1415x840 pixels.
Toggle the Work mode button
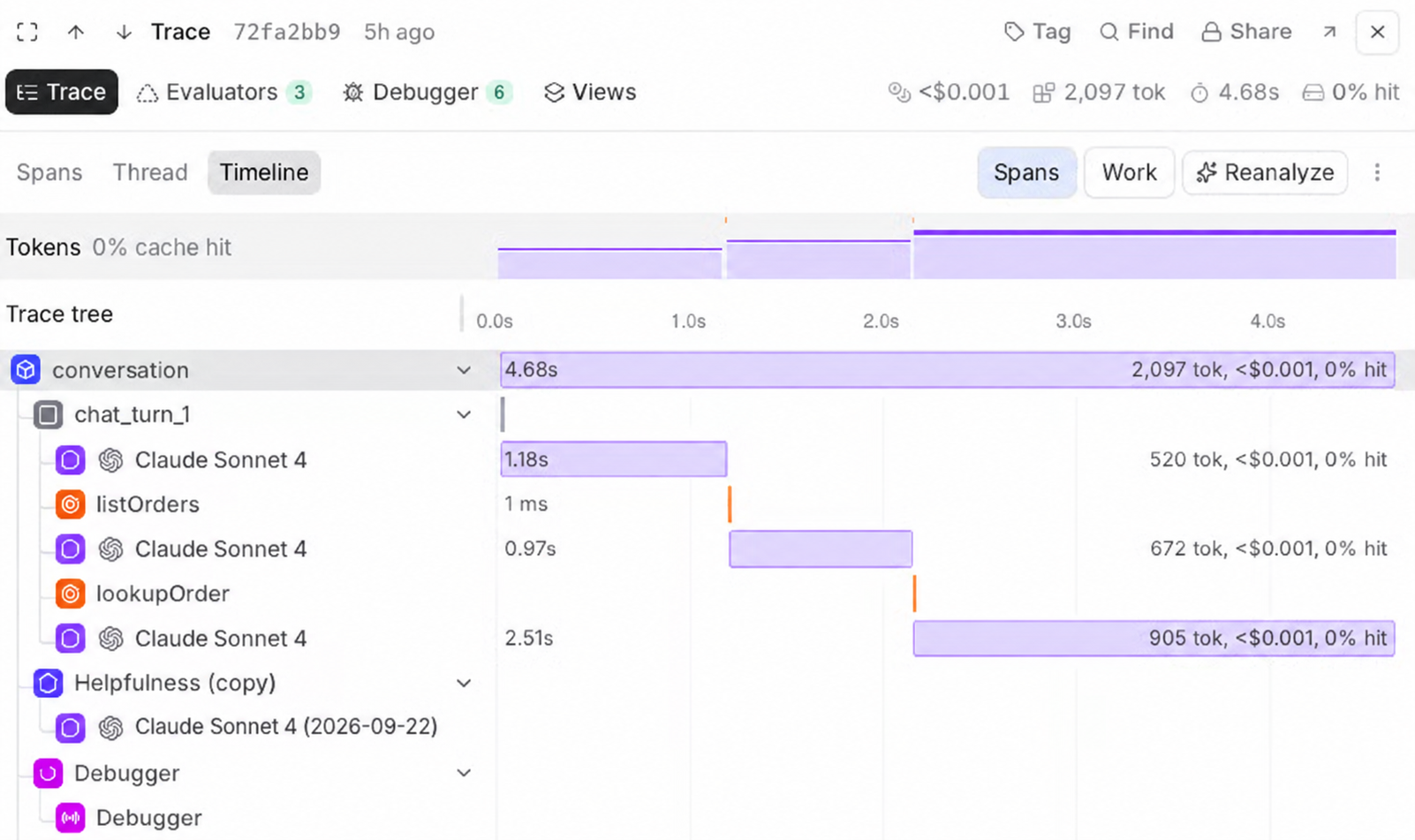click(x=1129, y=172)
